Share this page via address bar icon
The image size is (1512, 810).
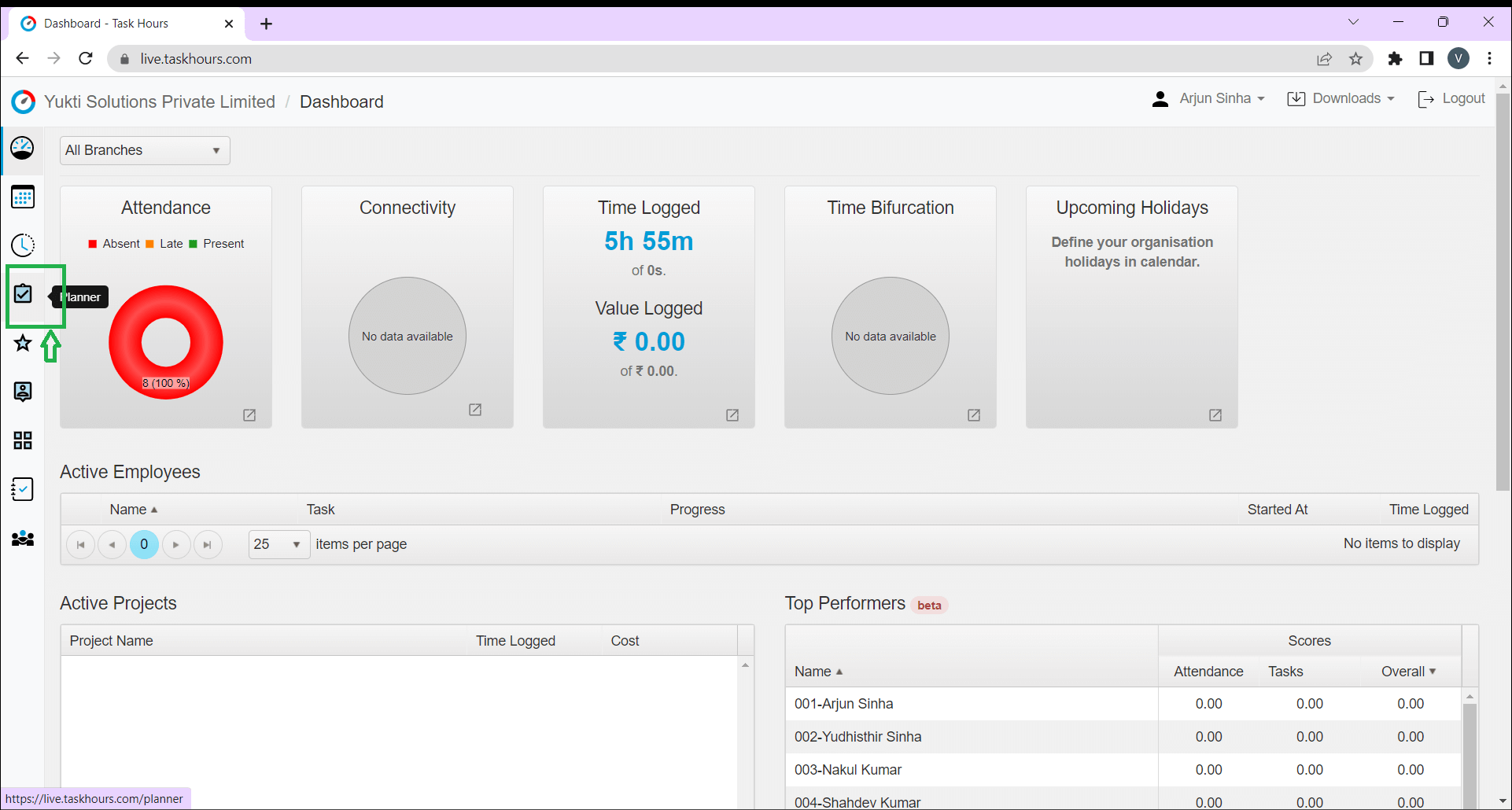point(1325,58)
